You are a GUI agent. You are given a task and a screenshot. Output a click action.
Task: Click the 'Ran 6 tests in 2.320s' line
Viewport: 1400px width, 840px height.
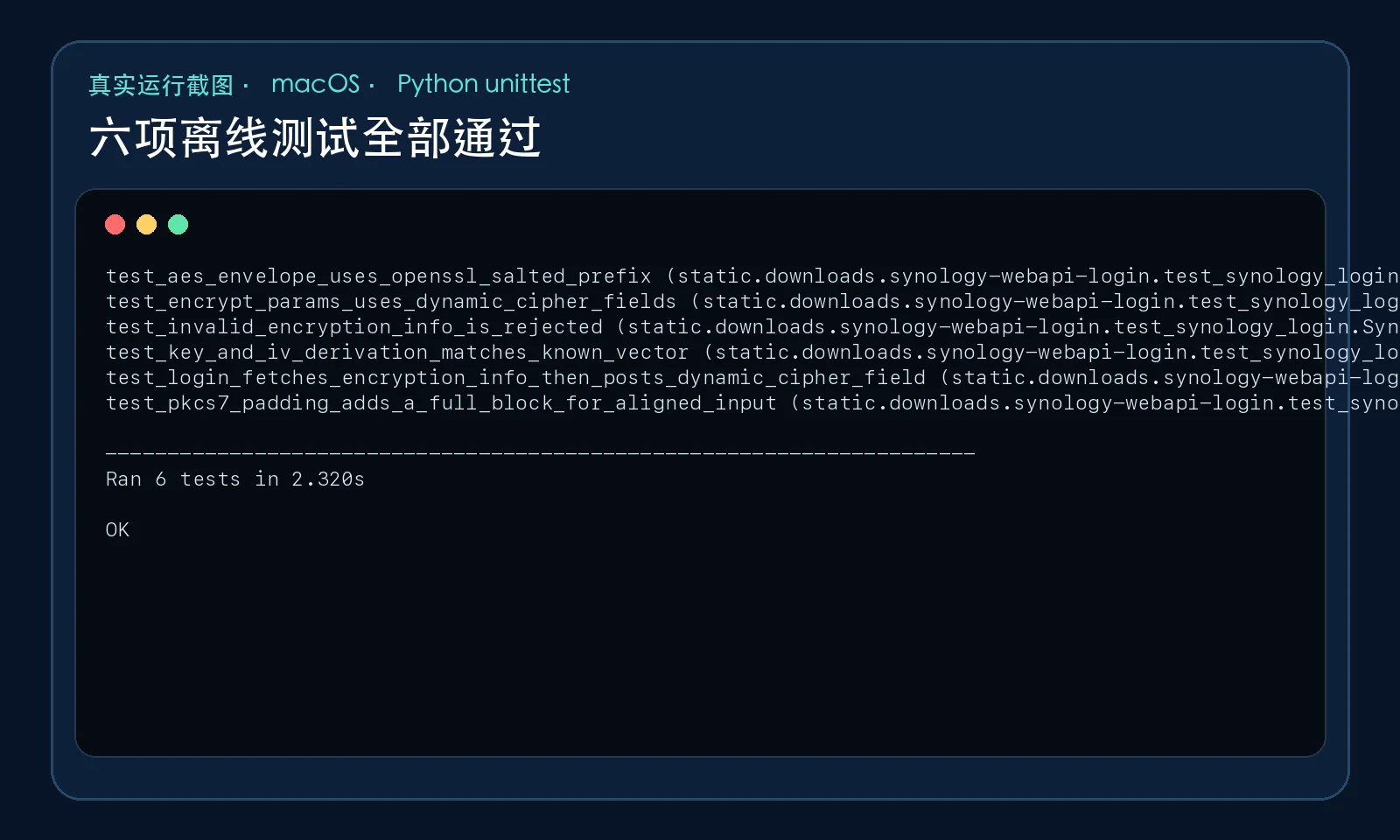[x=234, y=479]
